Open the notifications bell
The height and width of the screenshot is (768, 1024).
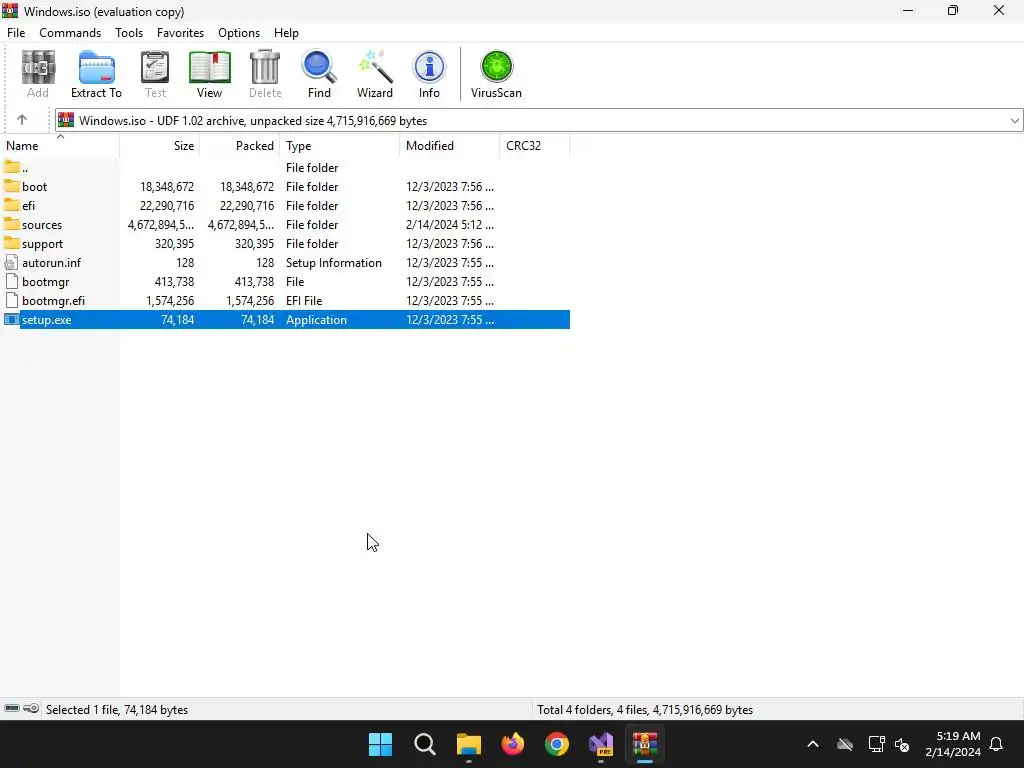[x=997, y=744]
